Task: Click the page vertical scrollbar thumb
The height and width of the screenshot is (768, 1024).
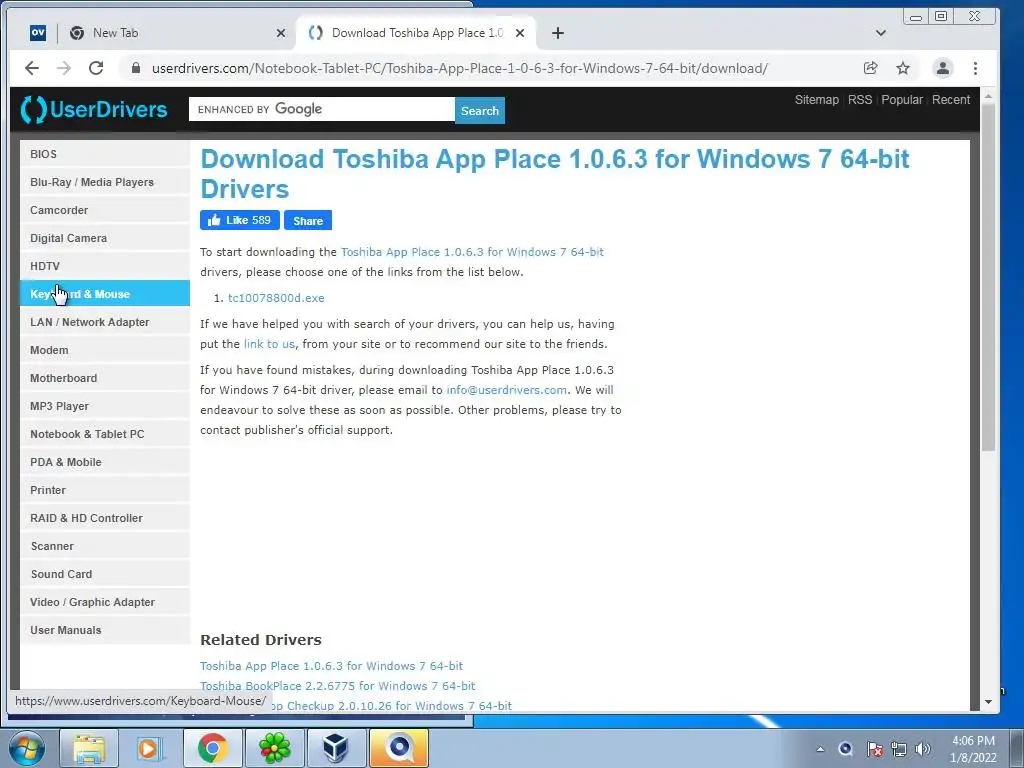Action: point(988,278)
